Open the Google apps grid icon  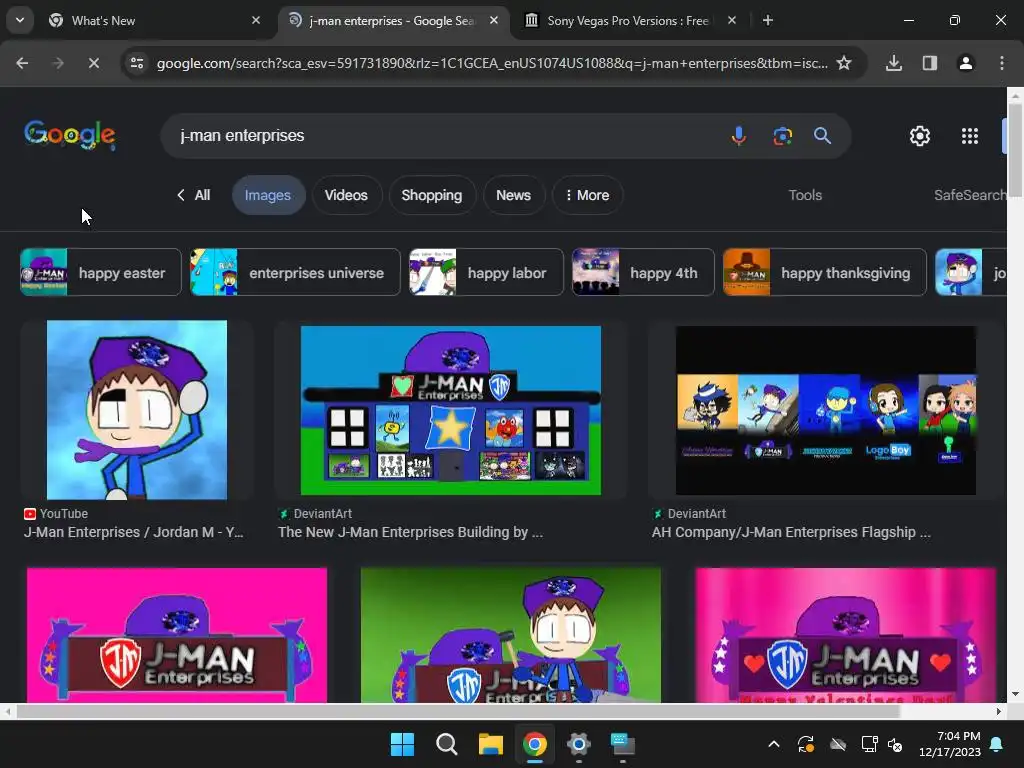click(x=970, y=136)
